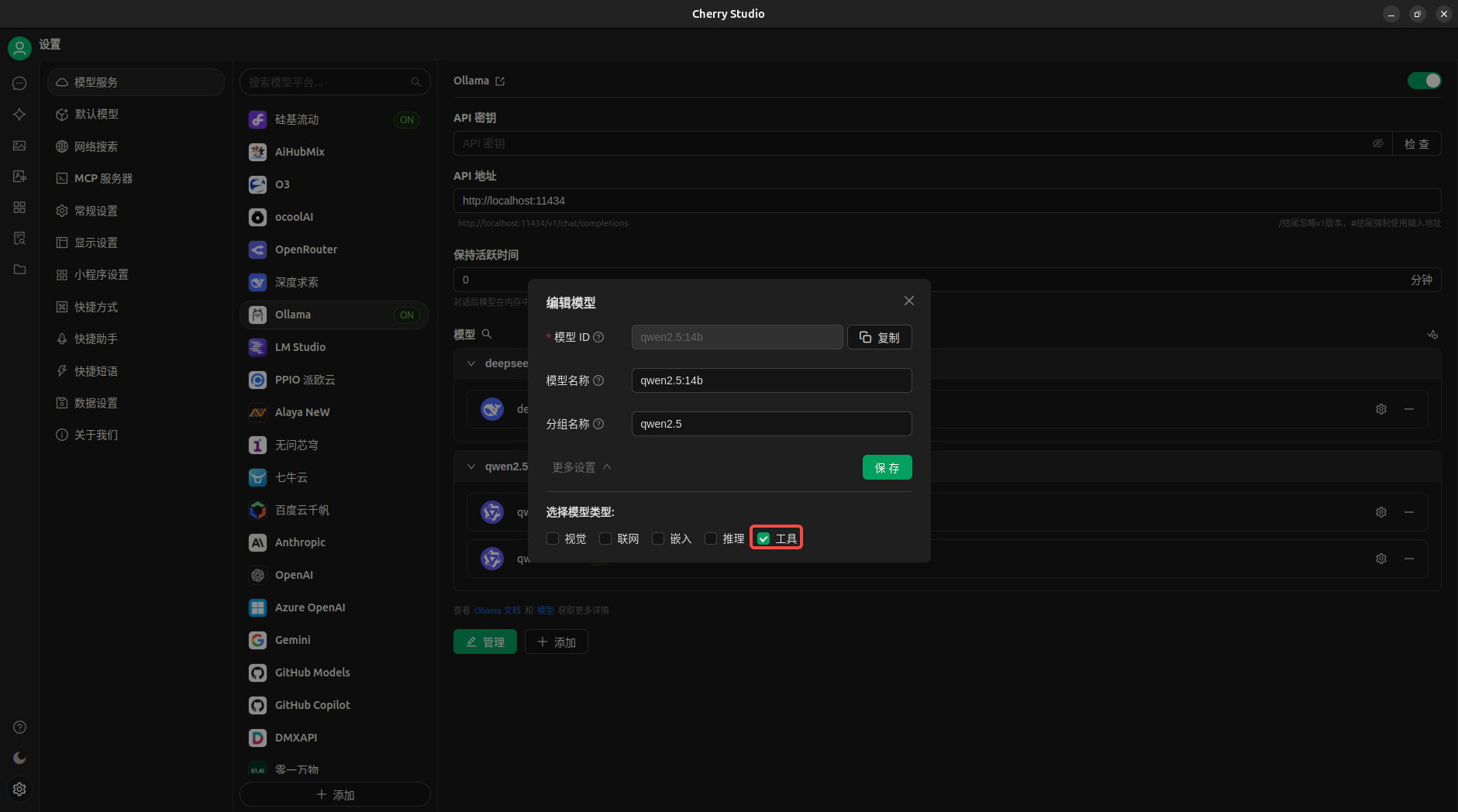1458x812 pixels.
Task: Open 模型服务 settings section
Action: (x=136, y=82)
